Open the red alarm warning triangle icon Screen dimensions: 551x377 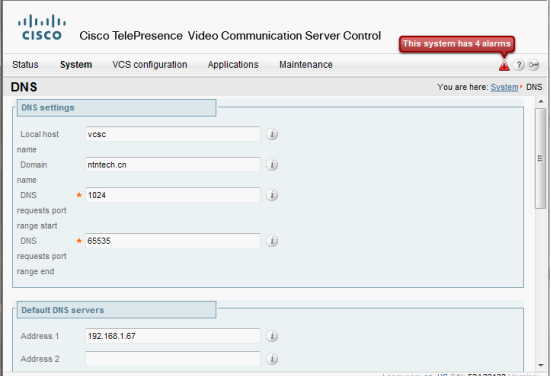coord(504,65)
